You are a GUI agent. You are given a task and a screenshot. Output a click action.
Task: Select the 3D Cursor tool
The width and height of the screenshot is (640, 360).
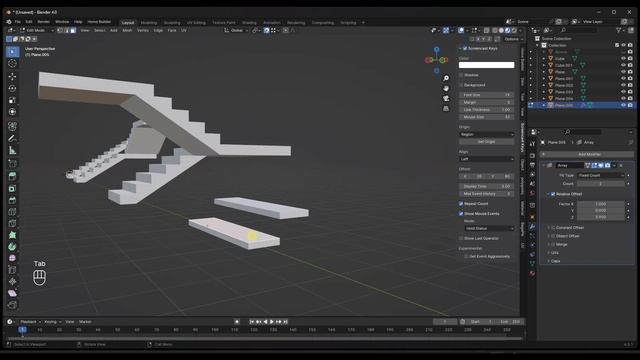(x=12, y=64)
